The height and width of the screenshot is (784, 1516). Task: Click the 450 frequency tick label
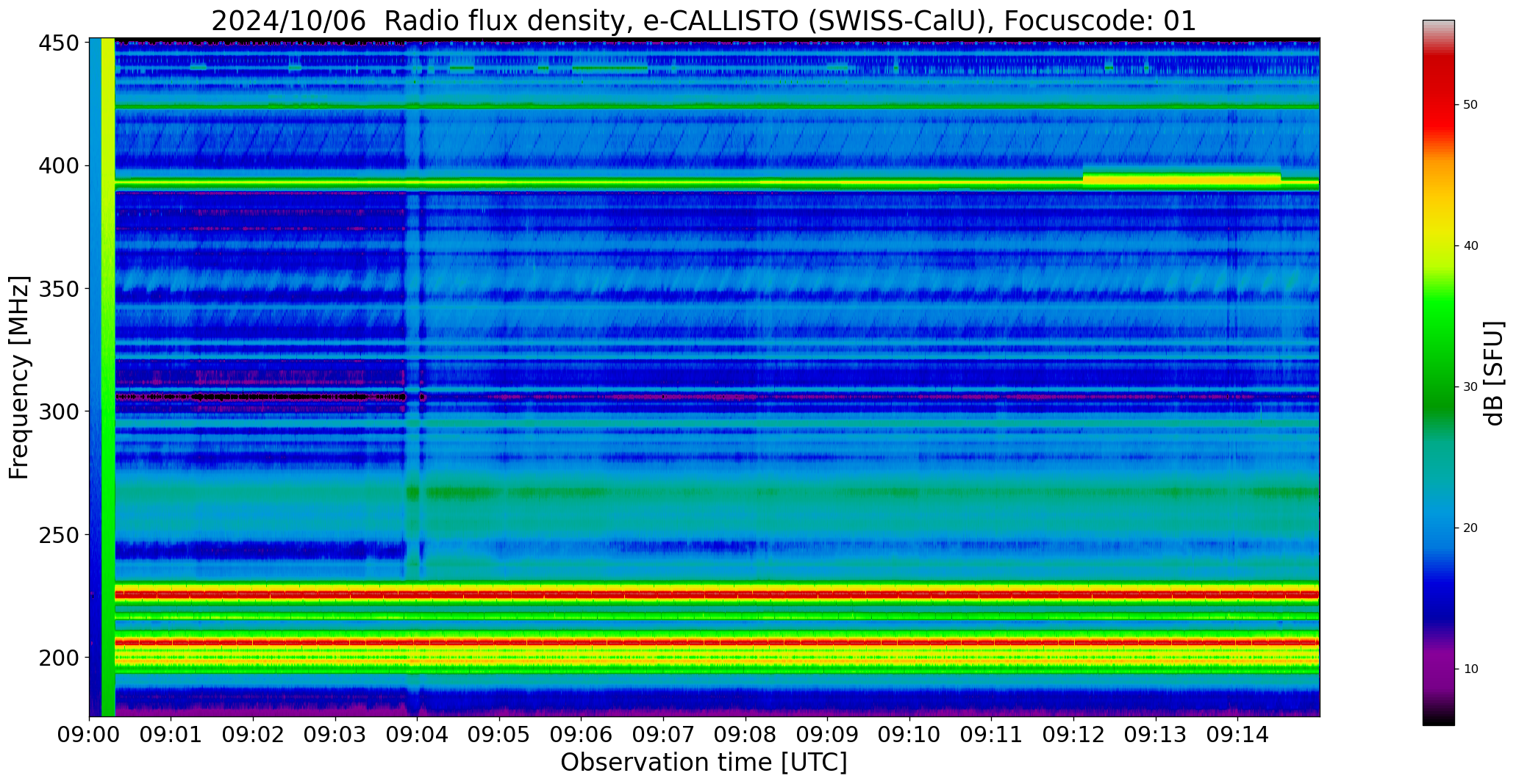[59, 43]
